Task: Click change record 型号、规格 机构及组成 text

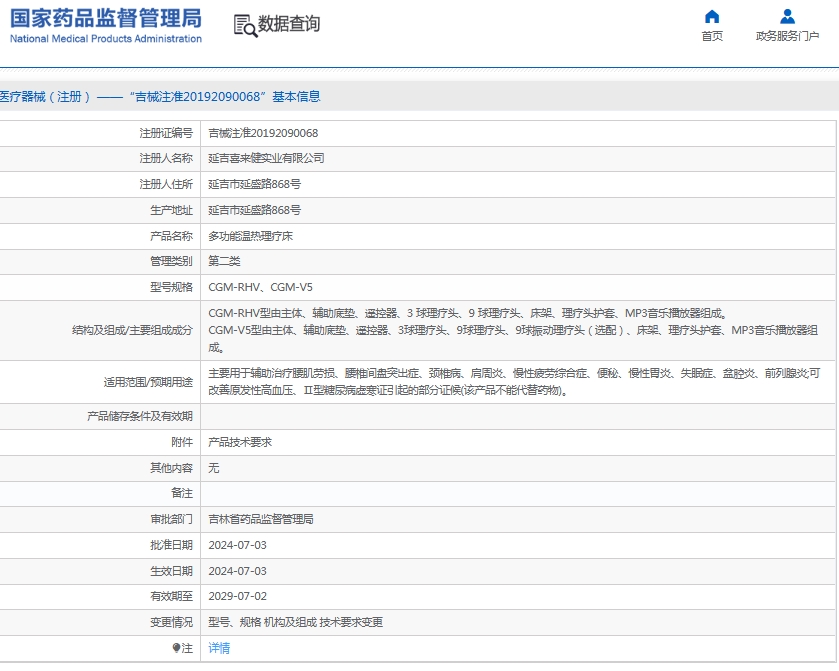Action: click(x=295, y=622)
